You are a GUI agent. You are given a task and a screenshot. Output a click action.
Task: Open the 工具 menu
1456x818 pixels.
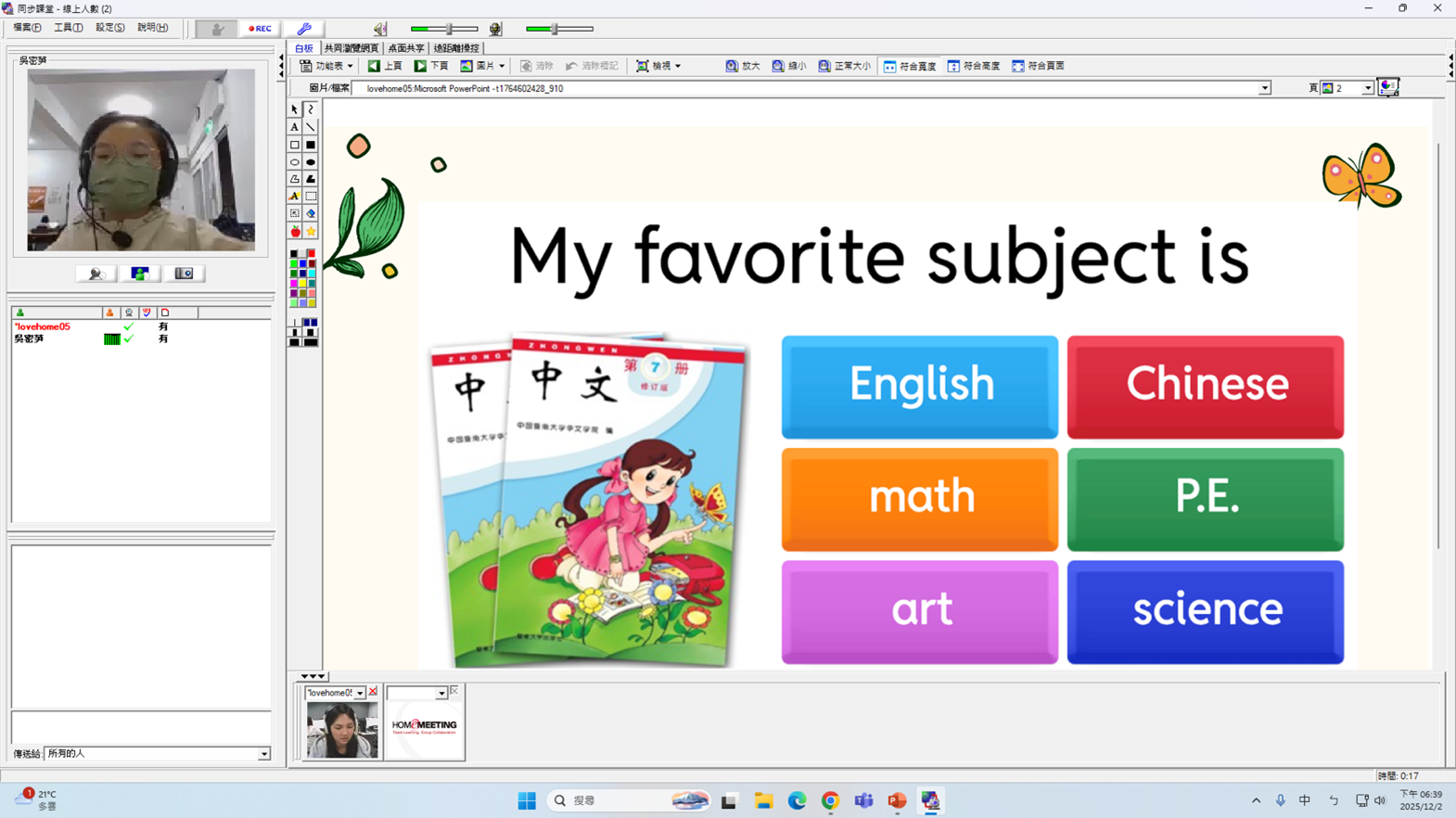pyautogui.click(x=68, y=28)
